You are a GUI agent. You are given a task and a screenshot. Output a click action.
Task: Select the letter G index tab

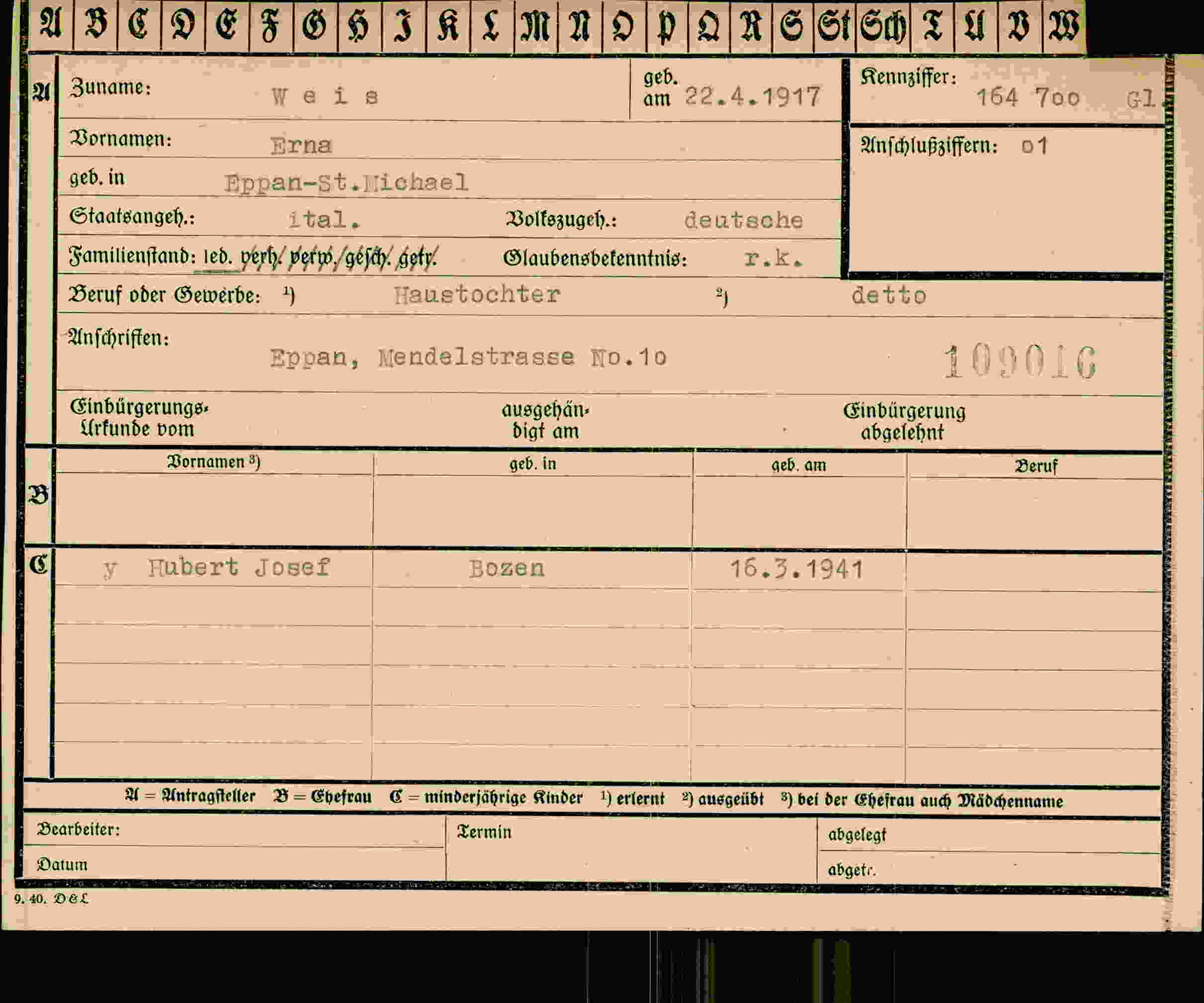pos(316,25)
